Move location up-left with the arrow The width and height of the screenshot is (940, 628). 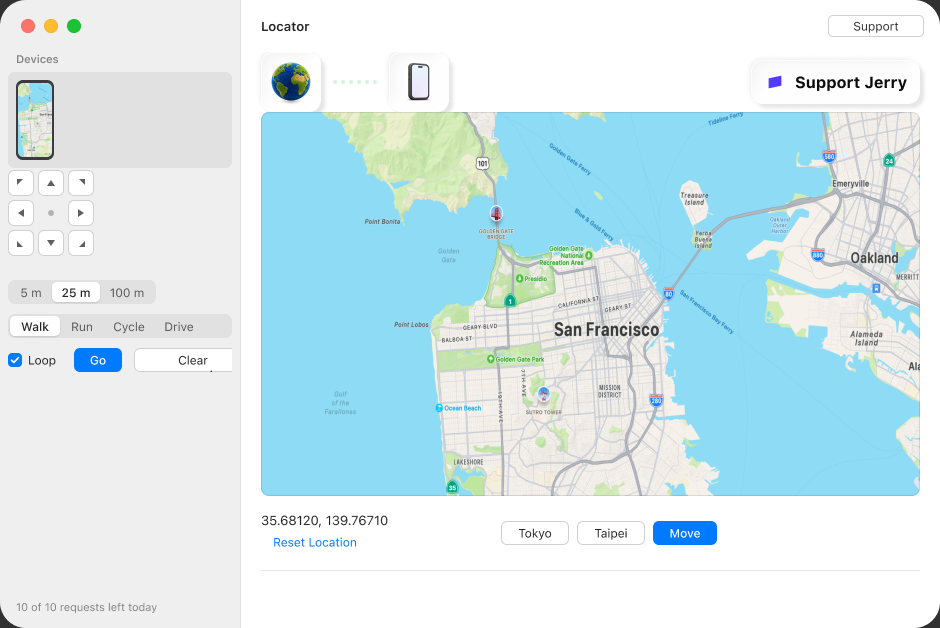click(21, 183)
